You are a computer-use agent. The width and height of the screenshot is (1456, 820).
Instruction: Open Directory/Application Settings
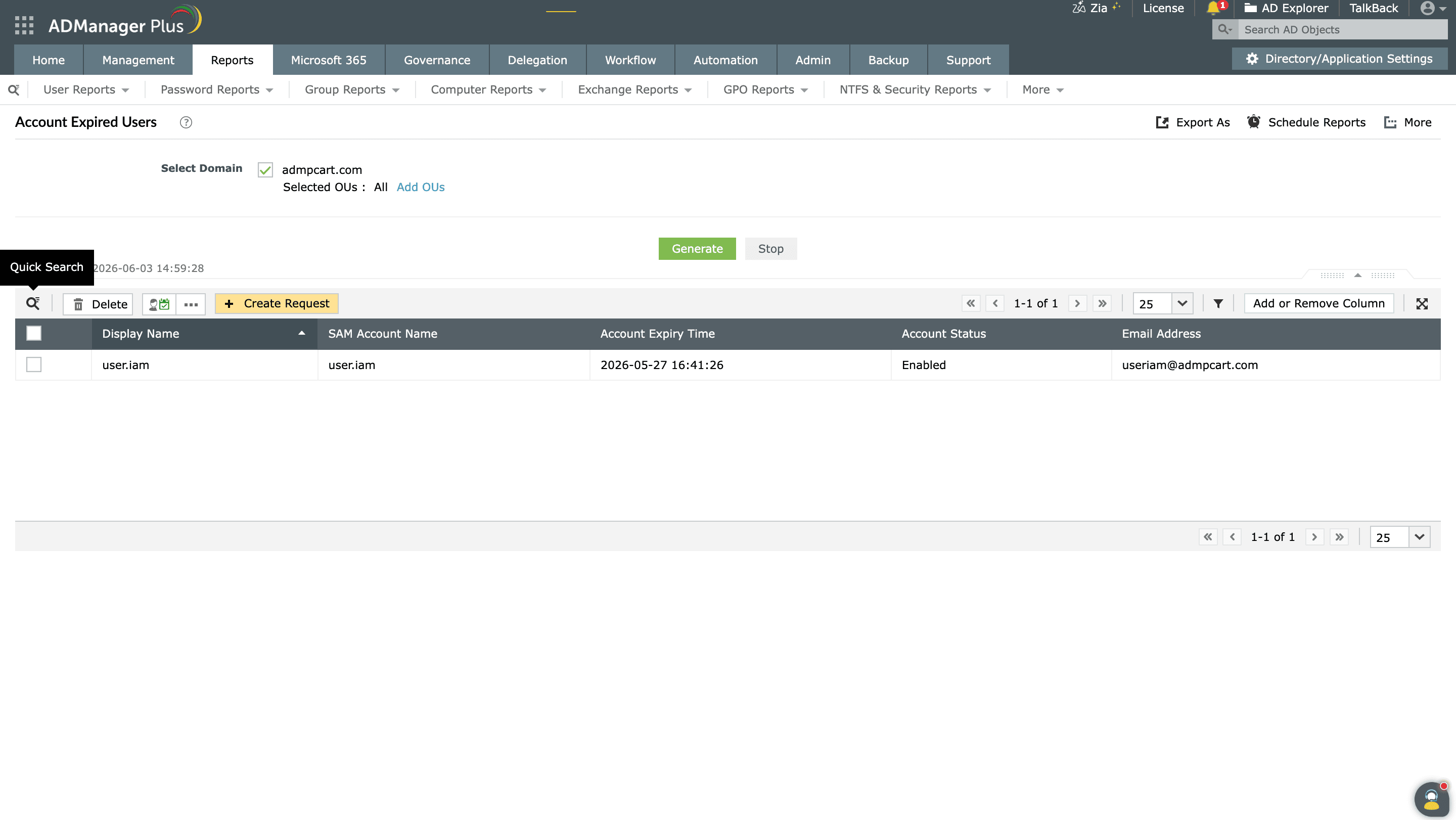[x=1339, y=59]
